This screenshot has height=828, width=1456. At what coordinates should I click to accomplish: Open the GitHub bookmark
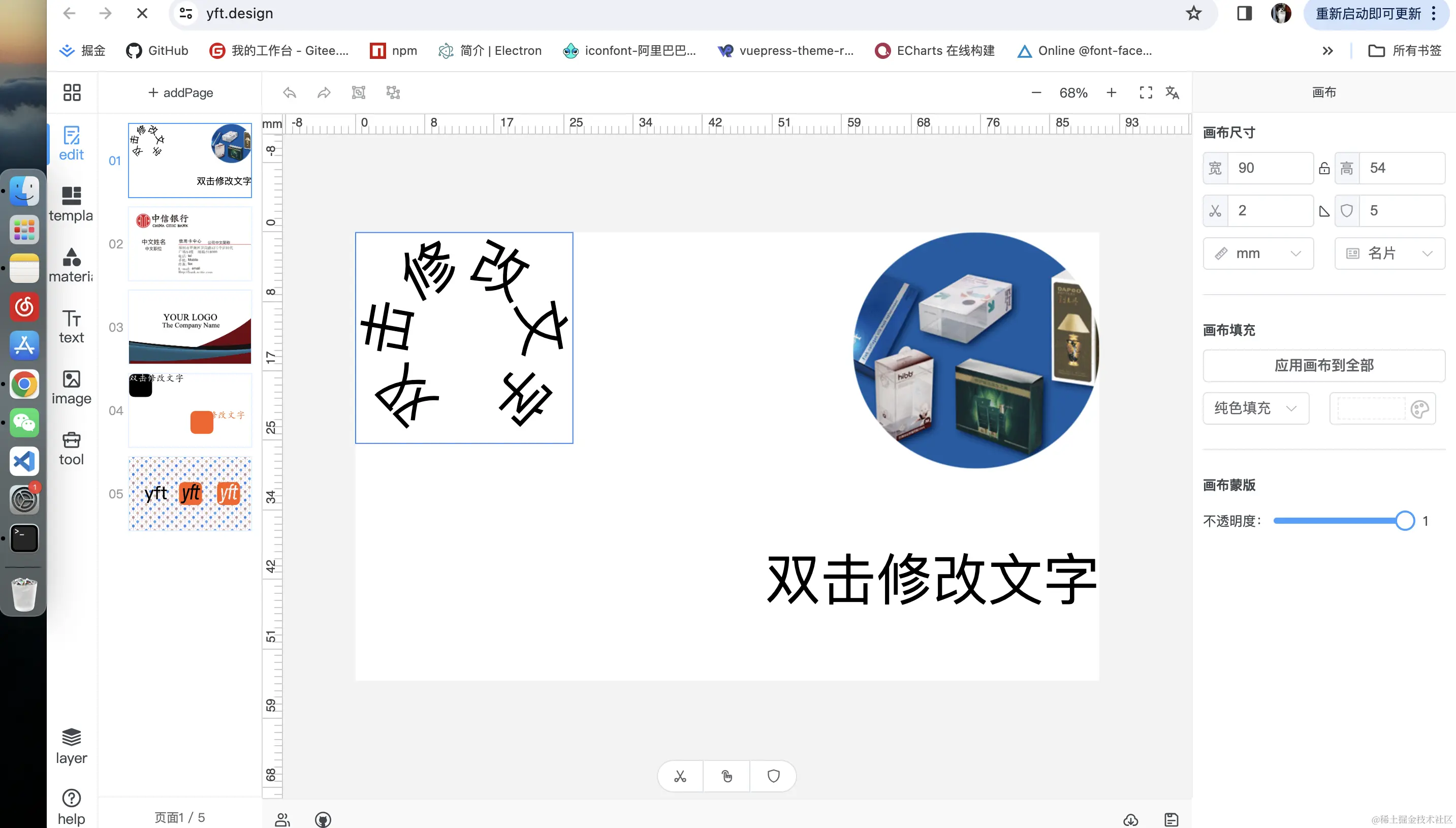point(157,51)
